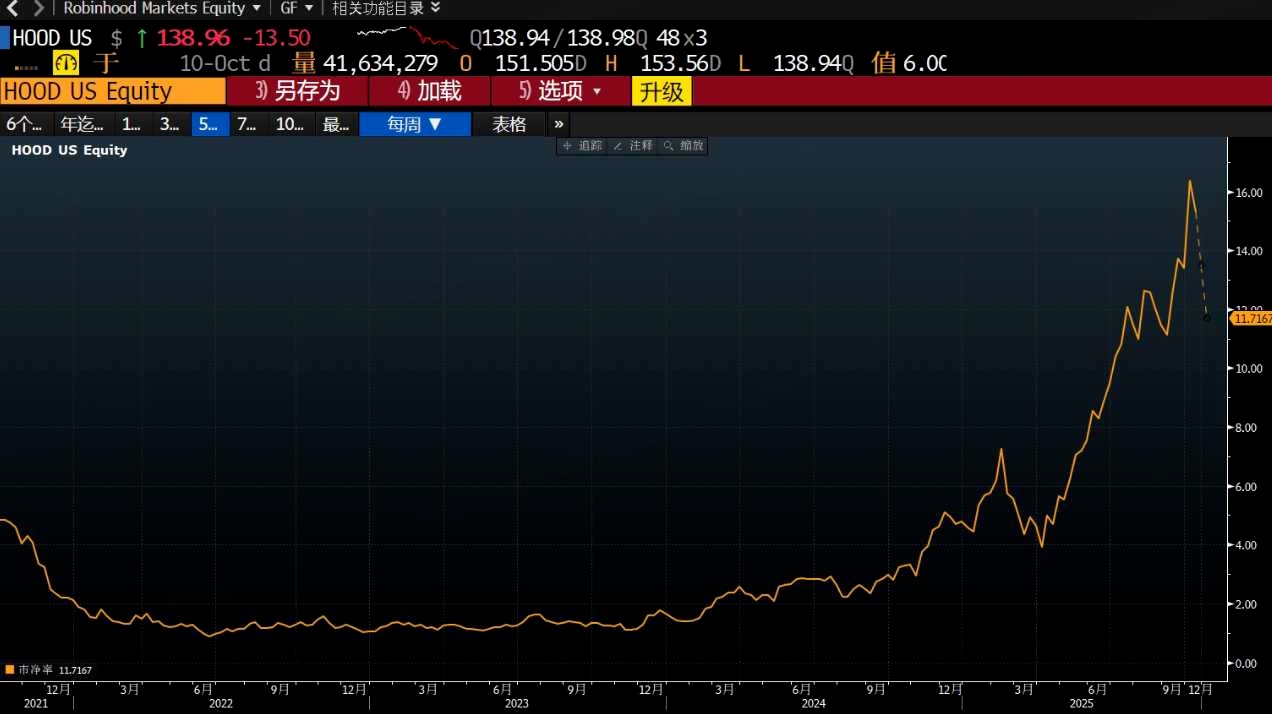
Task: Select the 1-year range tab
Action: point(131,124)
